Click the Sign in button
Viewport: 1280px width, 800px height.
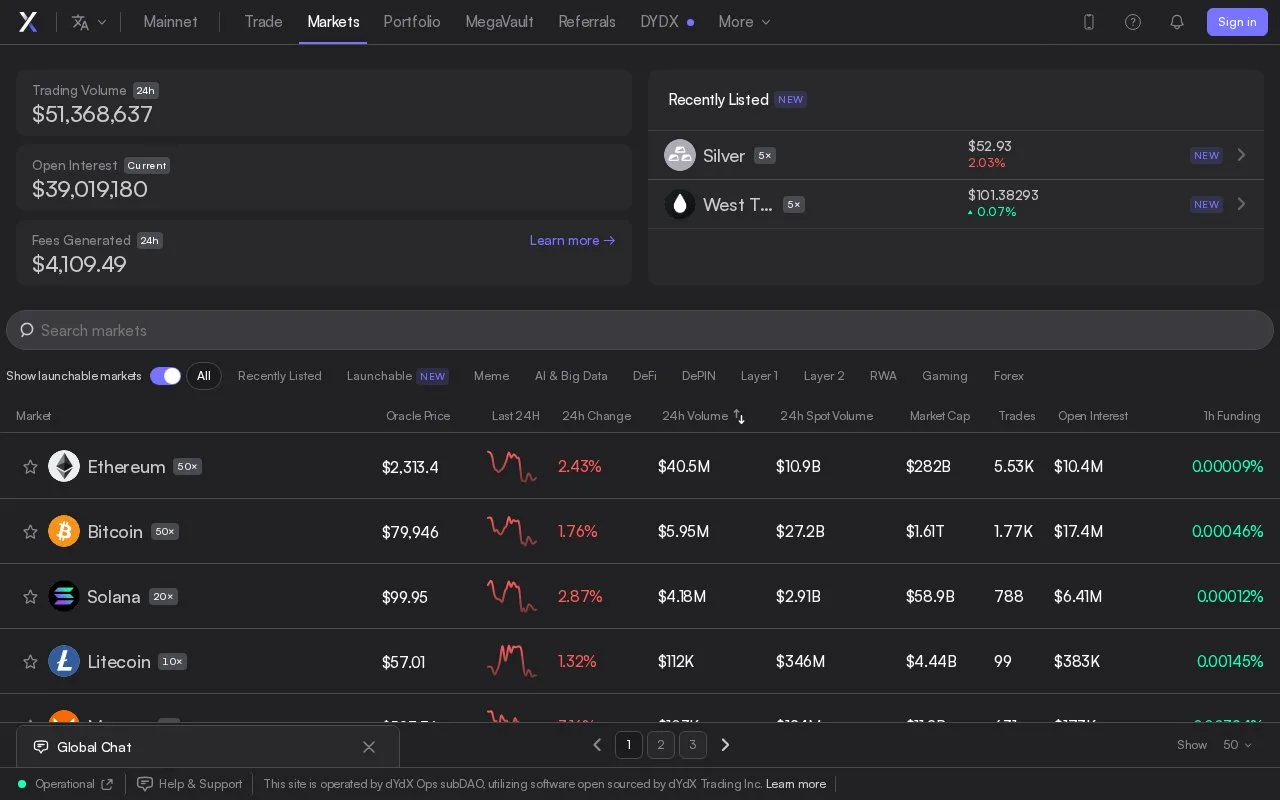[1237, 22]
